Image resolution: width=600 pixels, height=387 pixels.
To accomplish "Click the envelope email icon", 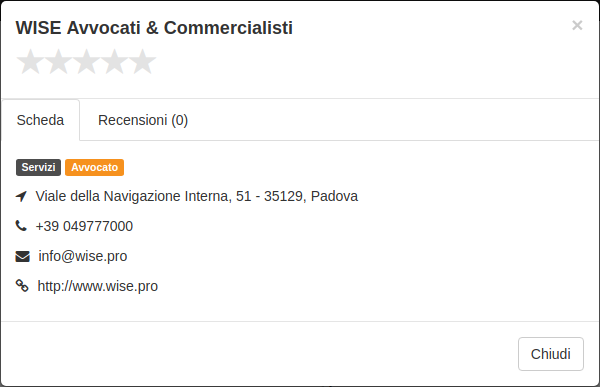I will coord(22,256).
